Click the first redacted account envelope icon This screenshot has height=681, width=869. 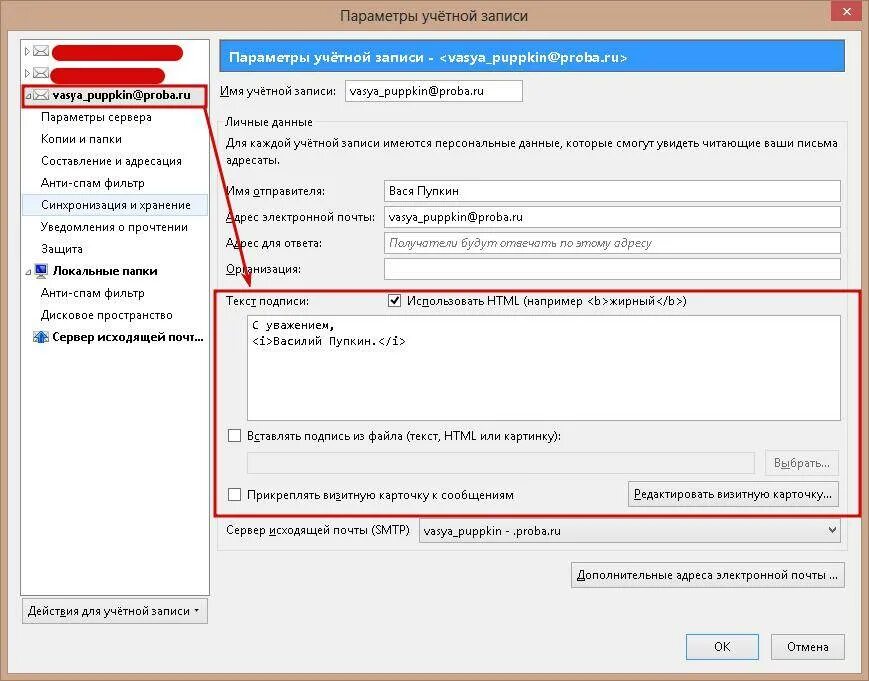click(41, 51)
